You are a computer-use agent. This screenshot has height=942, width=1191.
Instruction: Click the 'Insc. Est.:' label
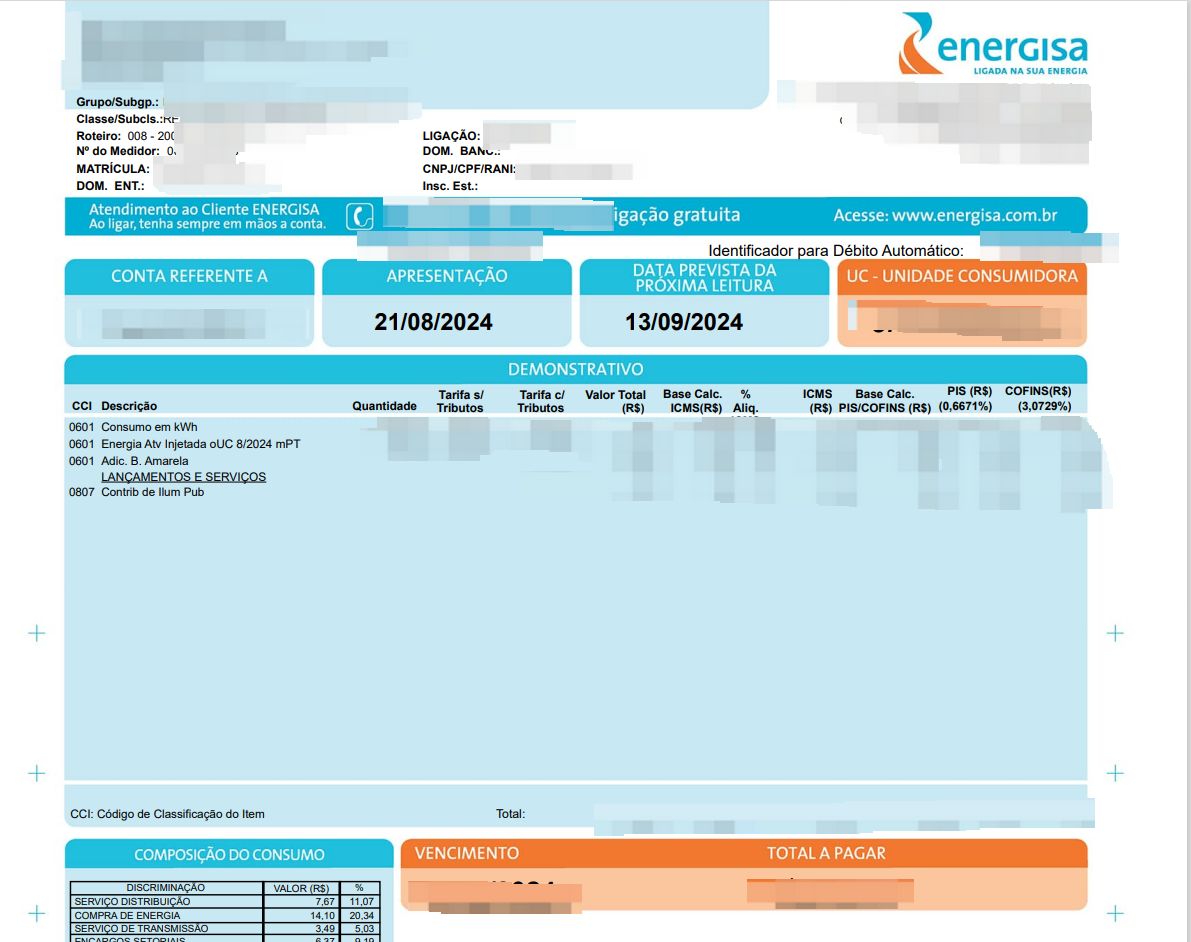coord(450,186)
